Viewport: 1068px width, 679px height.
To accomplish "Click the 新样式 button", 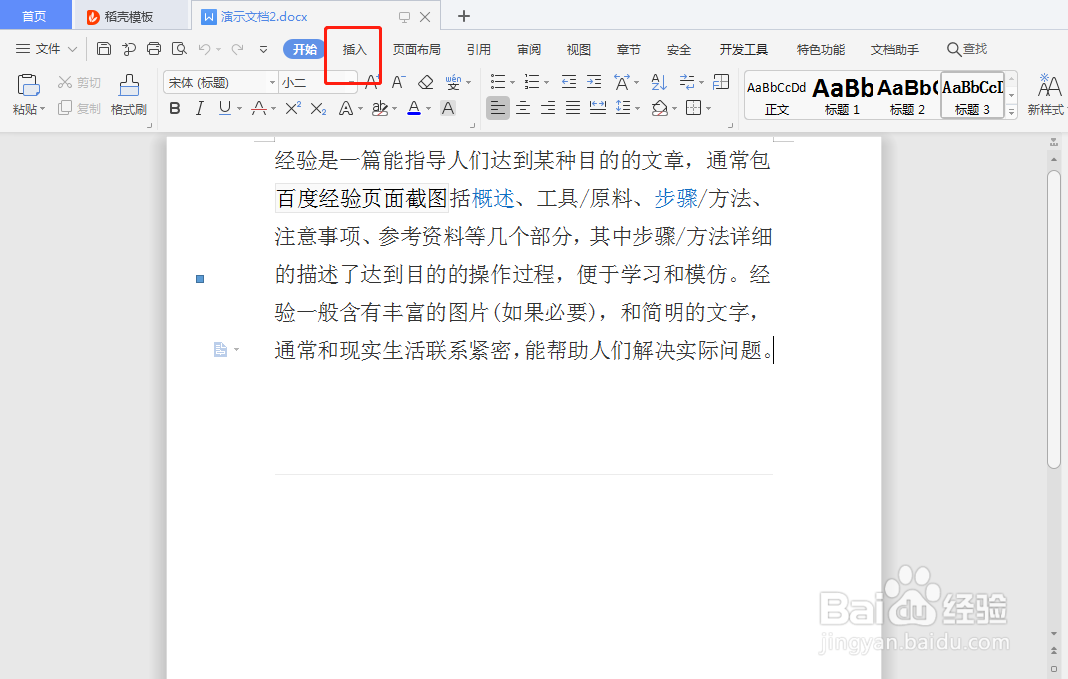I will (x=1046, y=95).
